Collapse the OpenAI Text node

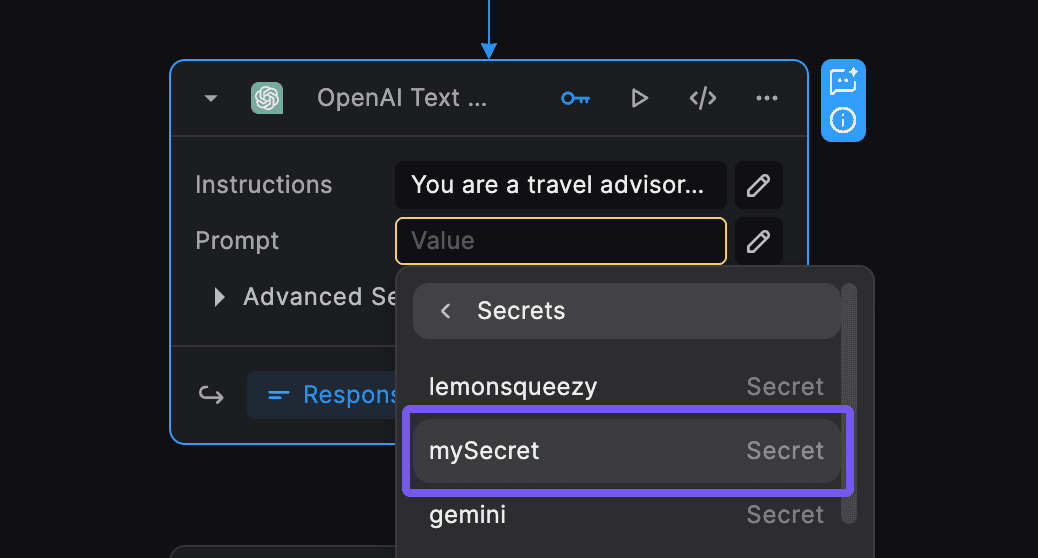click(210, 98)
